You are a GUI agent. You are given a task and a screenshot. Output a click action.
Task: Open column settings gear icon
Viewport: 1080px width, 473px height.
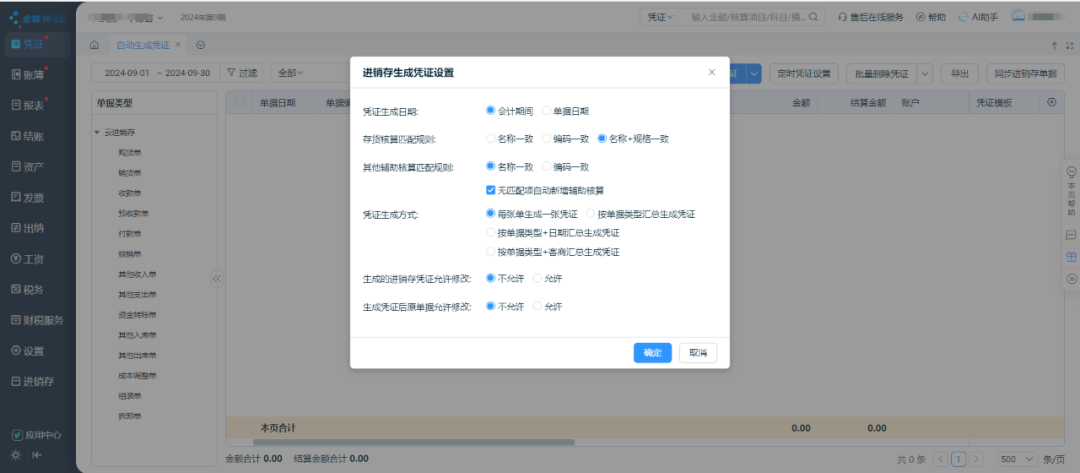[x=1051, y=102]
